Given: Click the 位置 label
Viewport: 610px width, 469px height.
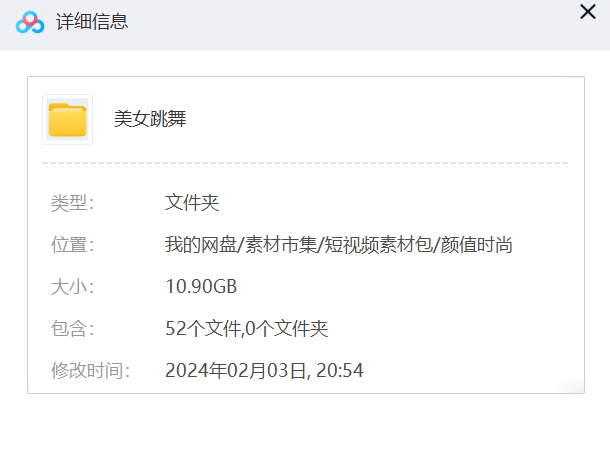Looking at the screenshot, I should pos(72,245).
